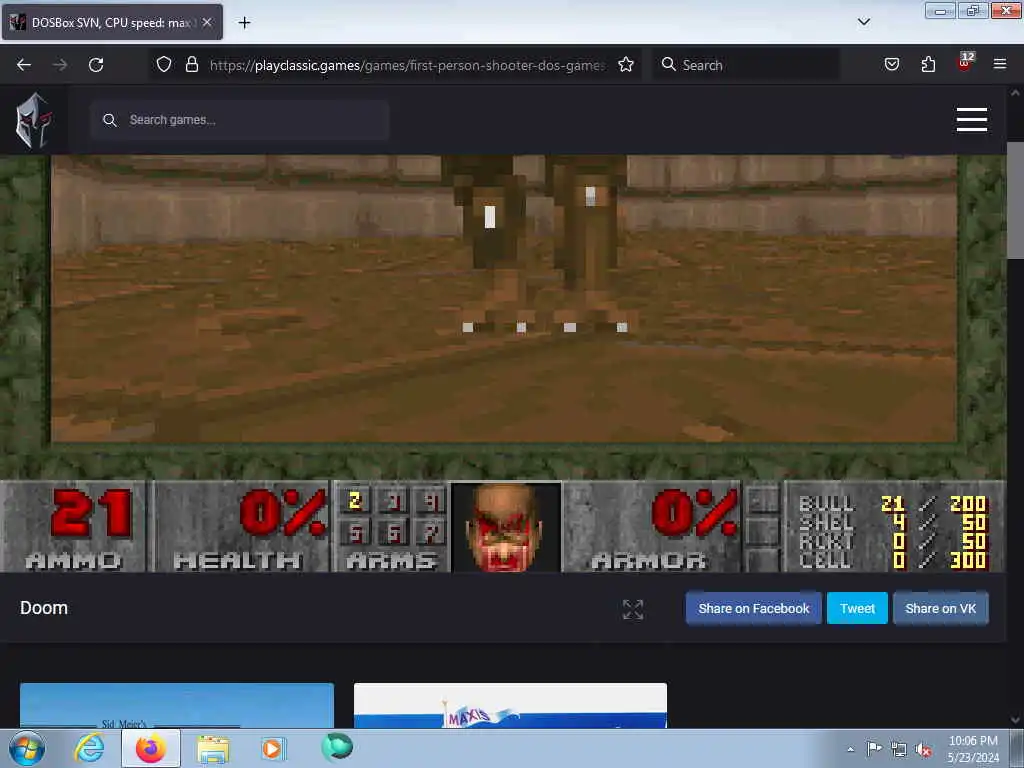Open the site hamburger menu
Viewport: 1024px width, 768px height.
point(971,120)
